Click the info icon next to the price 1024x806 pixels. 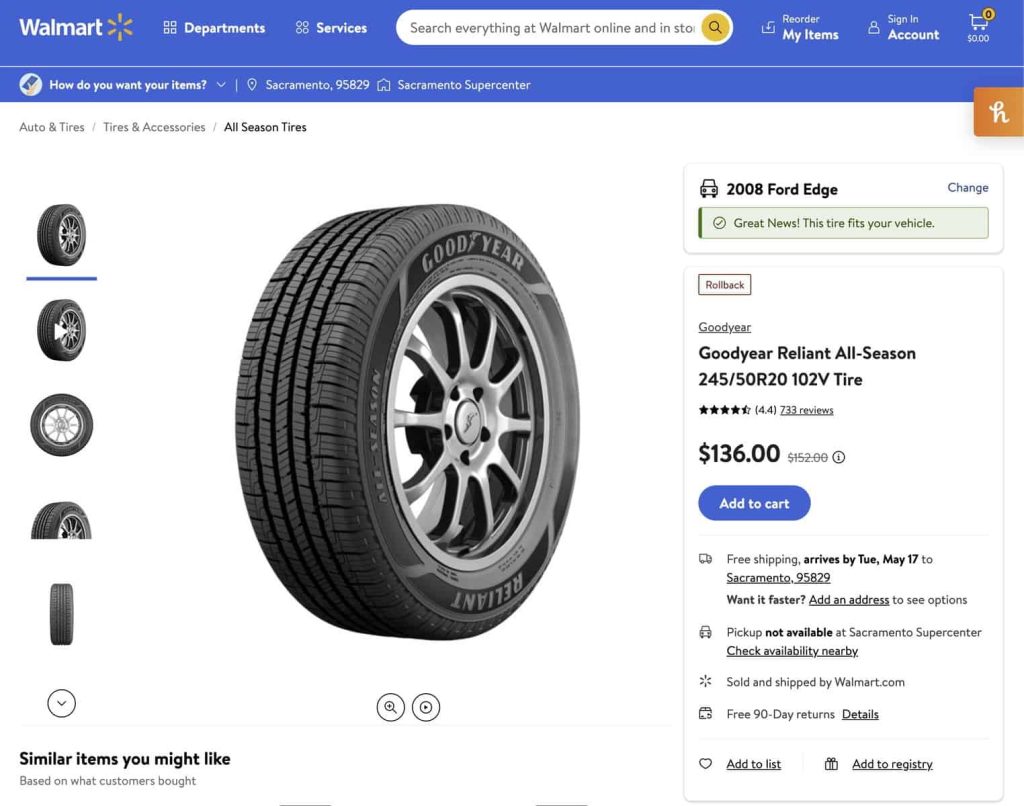pyautogui.click(x=837, y=456)
